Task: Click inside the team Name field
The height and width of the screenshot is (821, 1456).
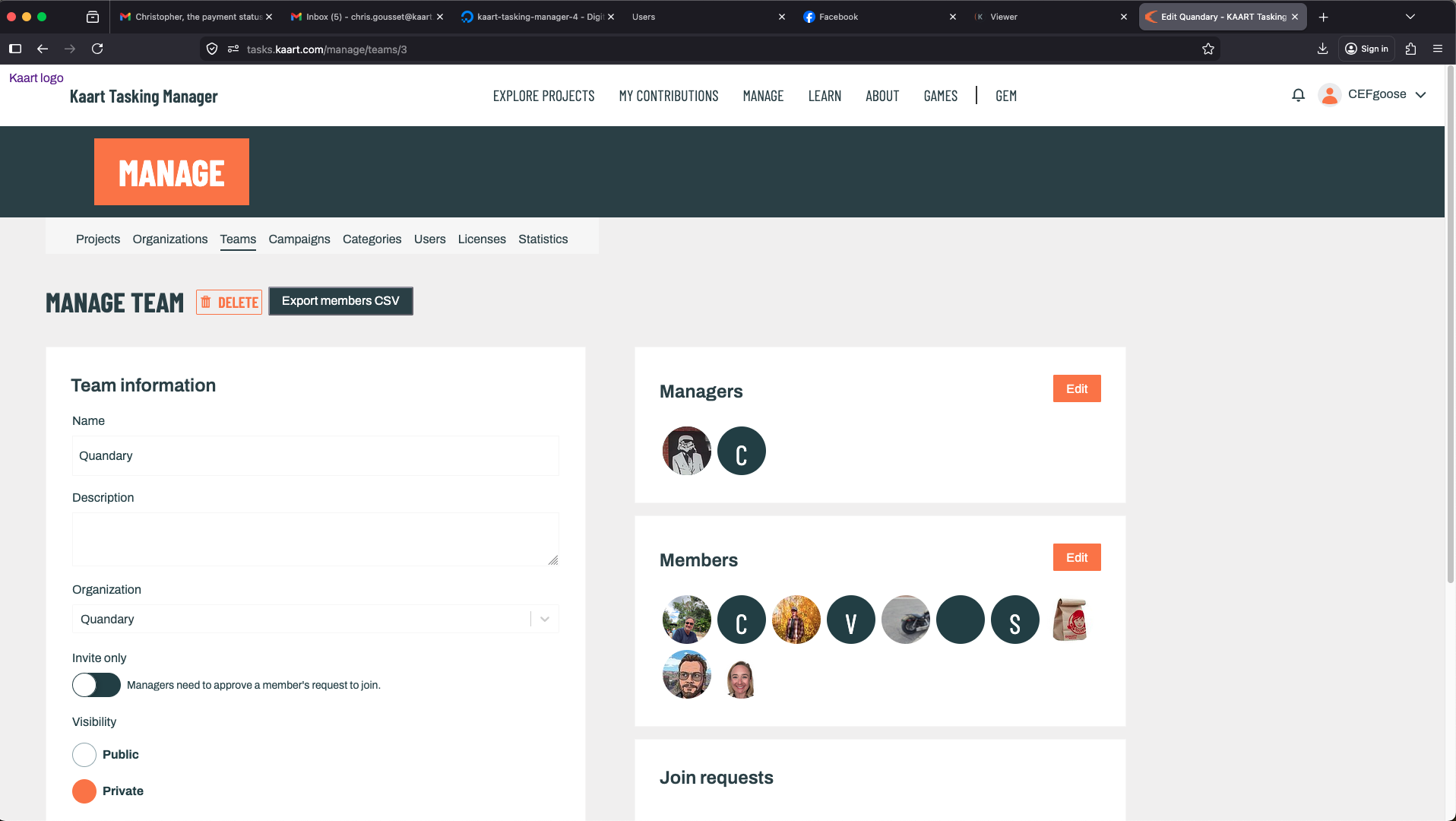Action: coord(315,455)
